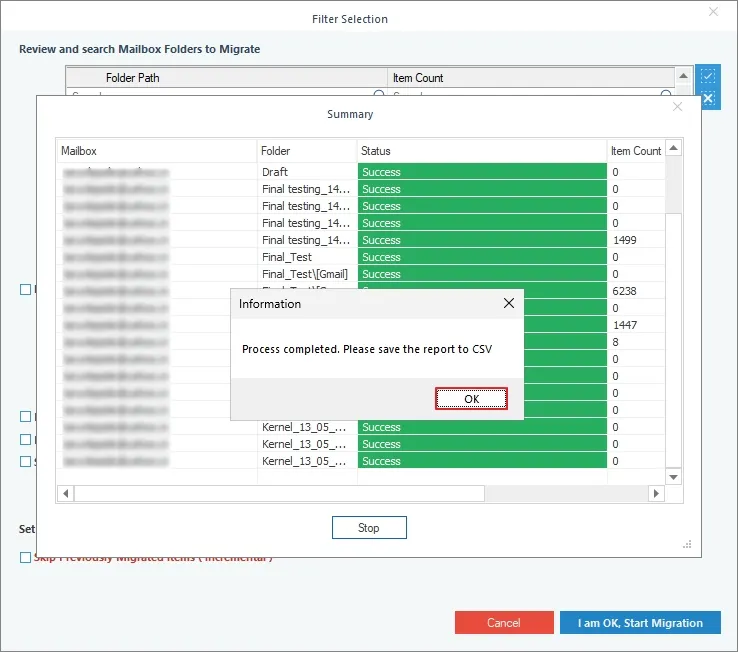Viewport: 738px width, 652px height.
Task: Click OK in the Information dialog
Action: pos(471,399)
